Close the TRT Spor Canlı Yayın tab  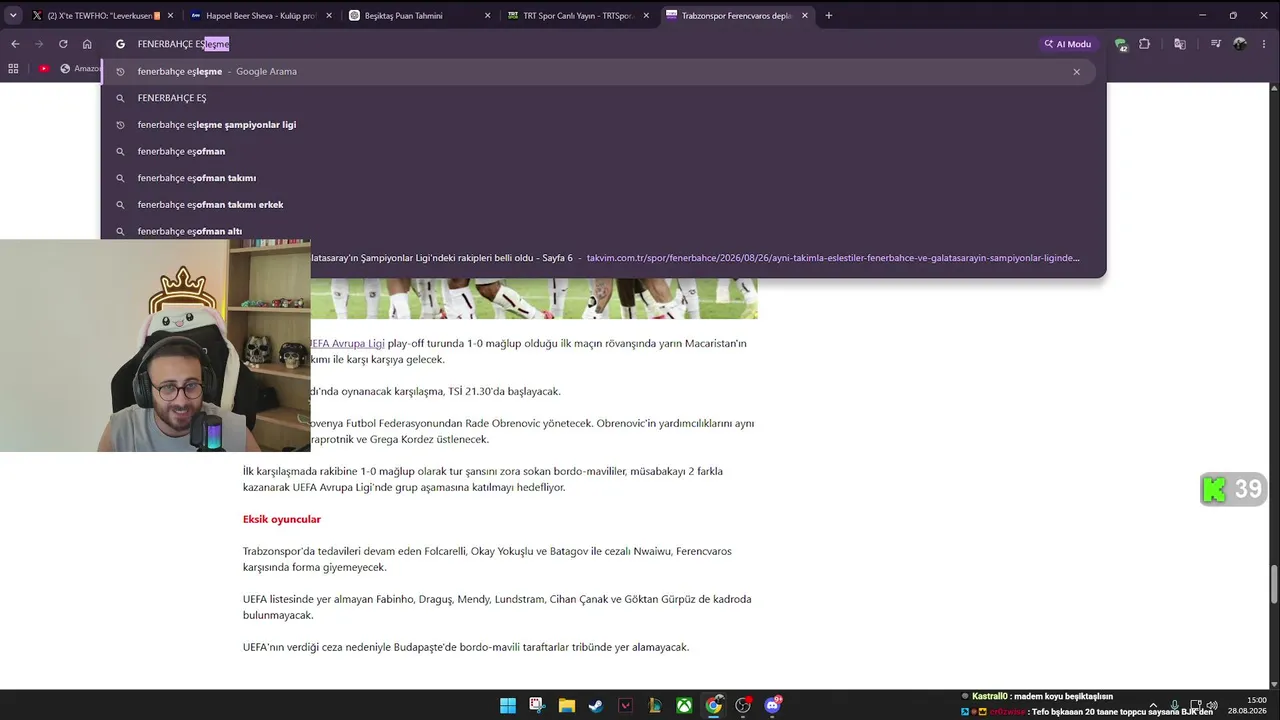pyautogui.click(x=646, y=15)
